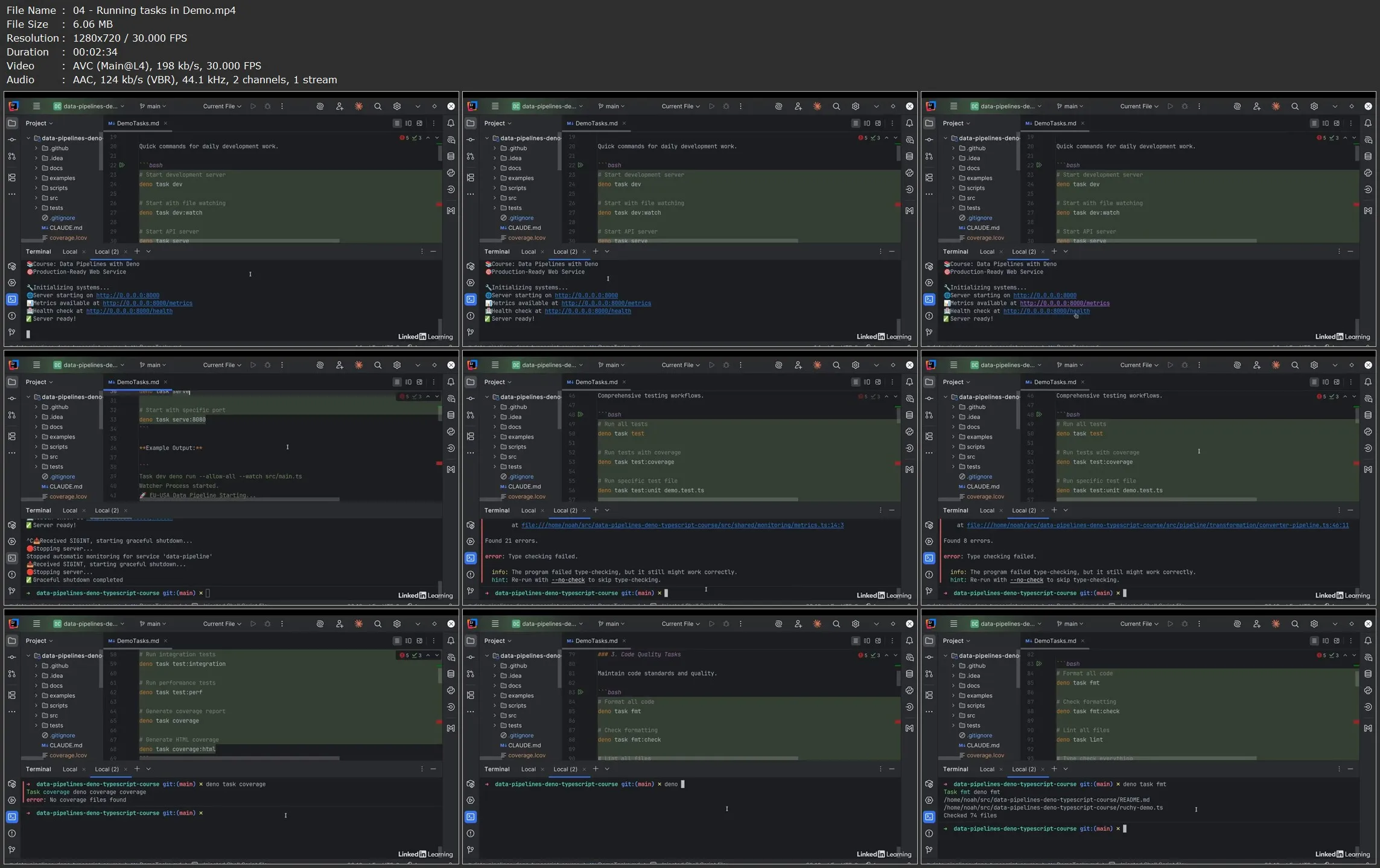Open Database tool window in top-left frame
1380x868 pixels.
451,156
